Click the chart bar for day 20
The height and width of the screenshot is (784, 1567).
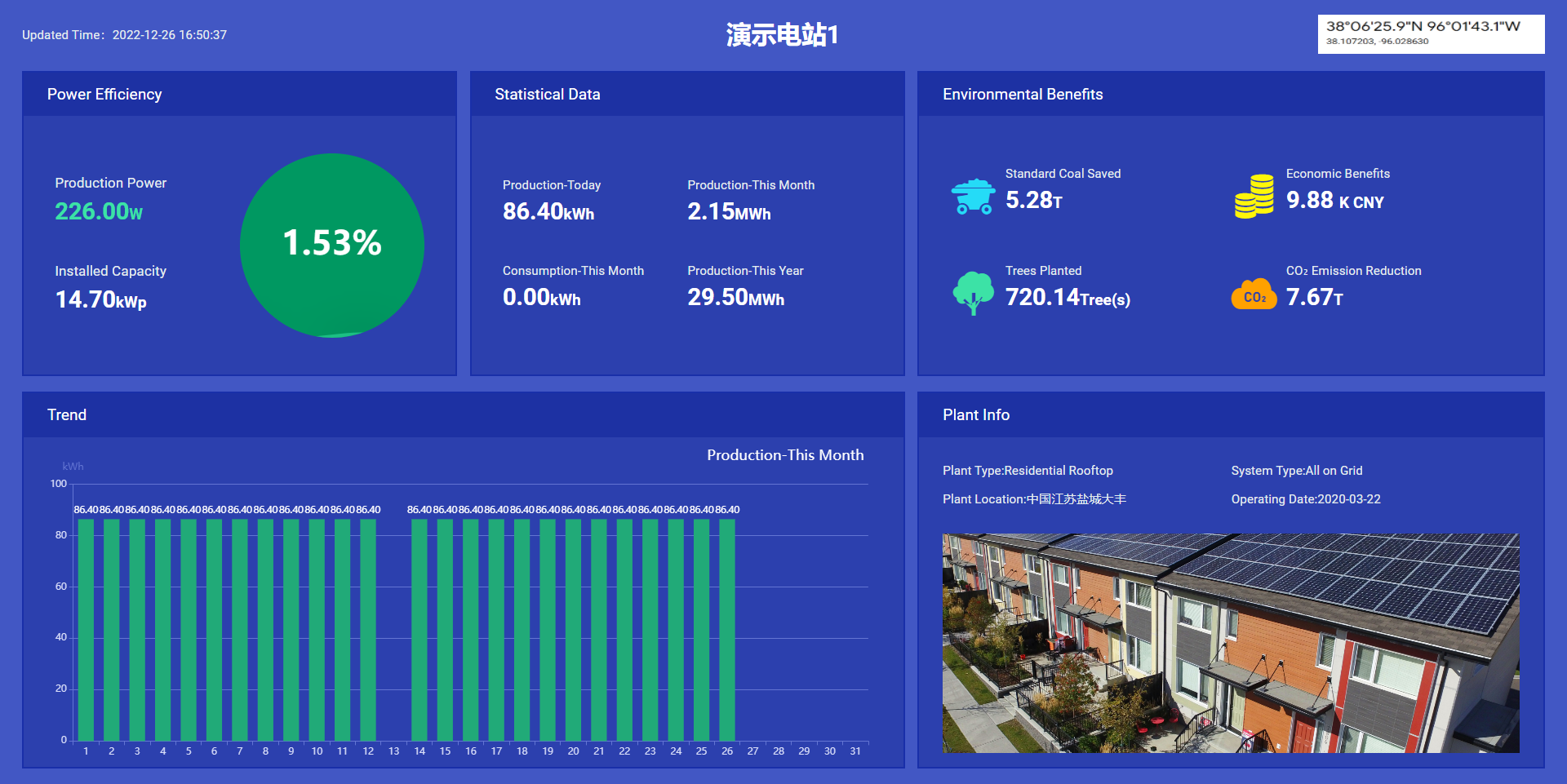pyautogui.click(x=574, y=630)
